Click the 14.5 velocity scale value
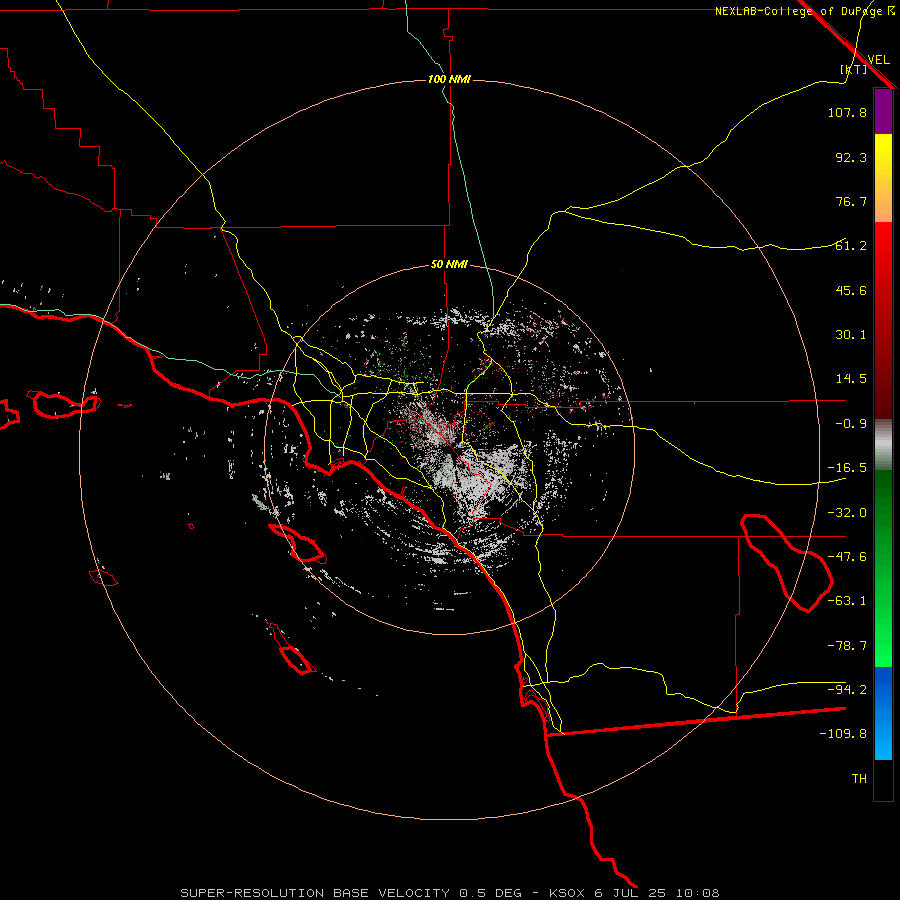The width and height of the screenshot is (900, 900). click(851, 379)
